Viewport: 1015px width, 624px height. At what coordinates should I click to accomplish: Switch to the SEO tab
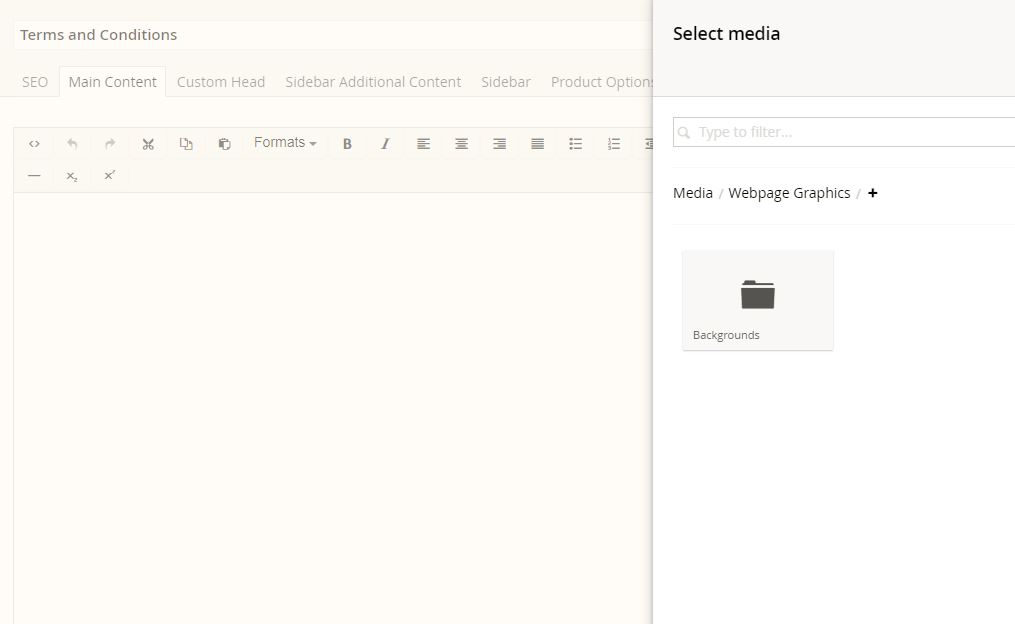(35, 82)
